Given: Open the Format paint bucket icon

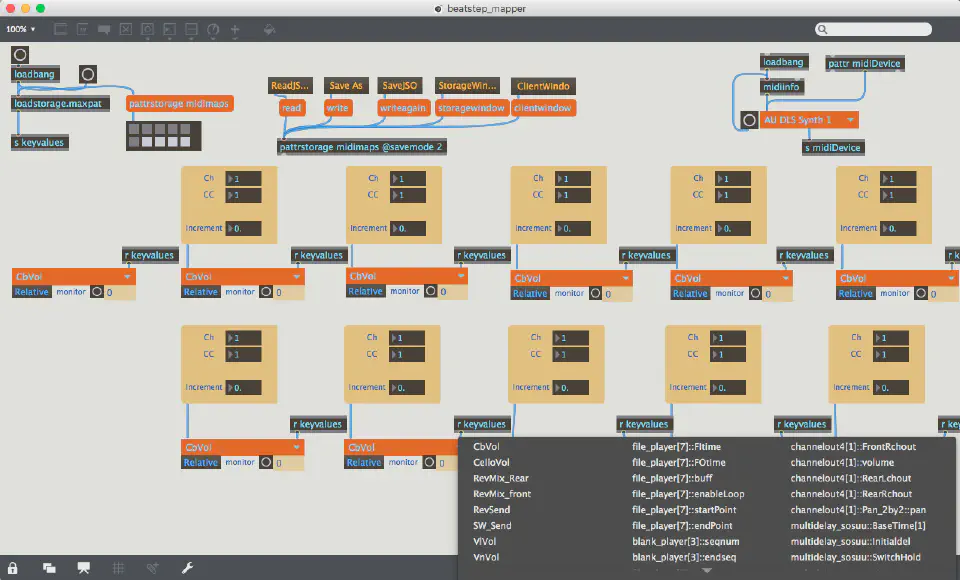Looking at the screenshot, I should tap(269, 29).
